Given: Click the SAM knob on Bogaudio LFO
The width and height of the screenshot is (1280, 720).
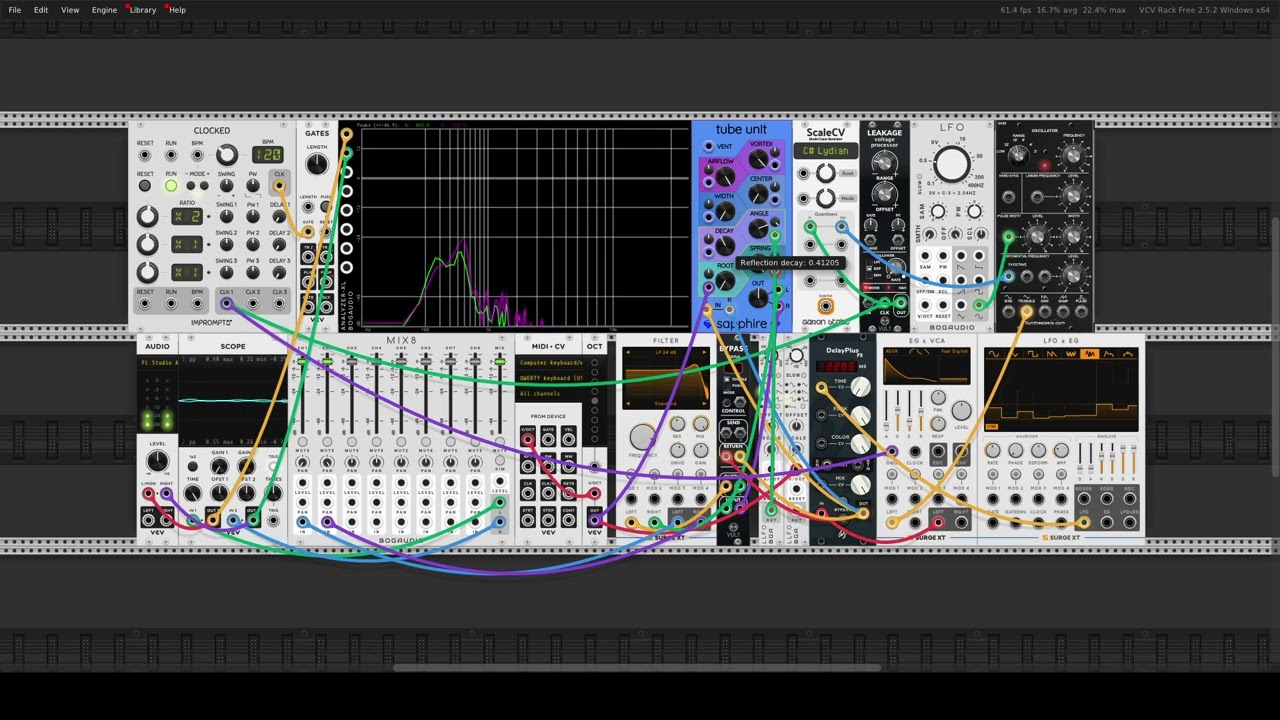Looking at the screenshot, I should click(x=937, y=212).
